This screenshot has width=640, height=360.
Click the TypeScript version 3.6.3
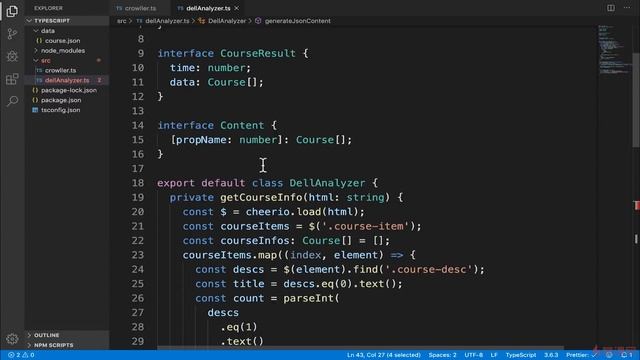pos(551,355)
